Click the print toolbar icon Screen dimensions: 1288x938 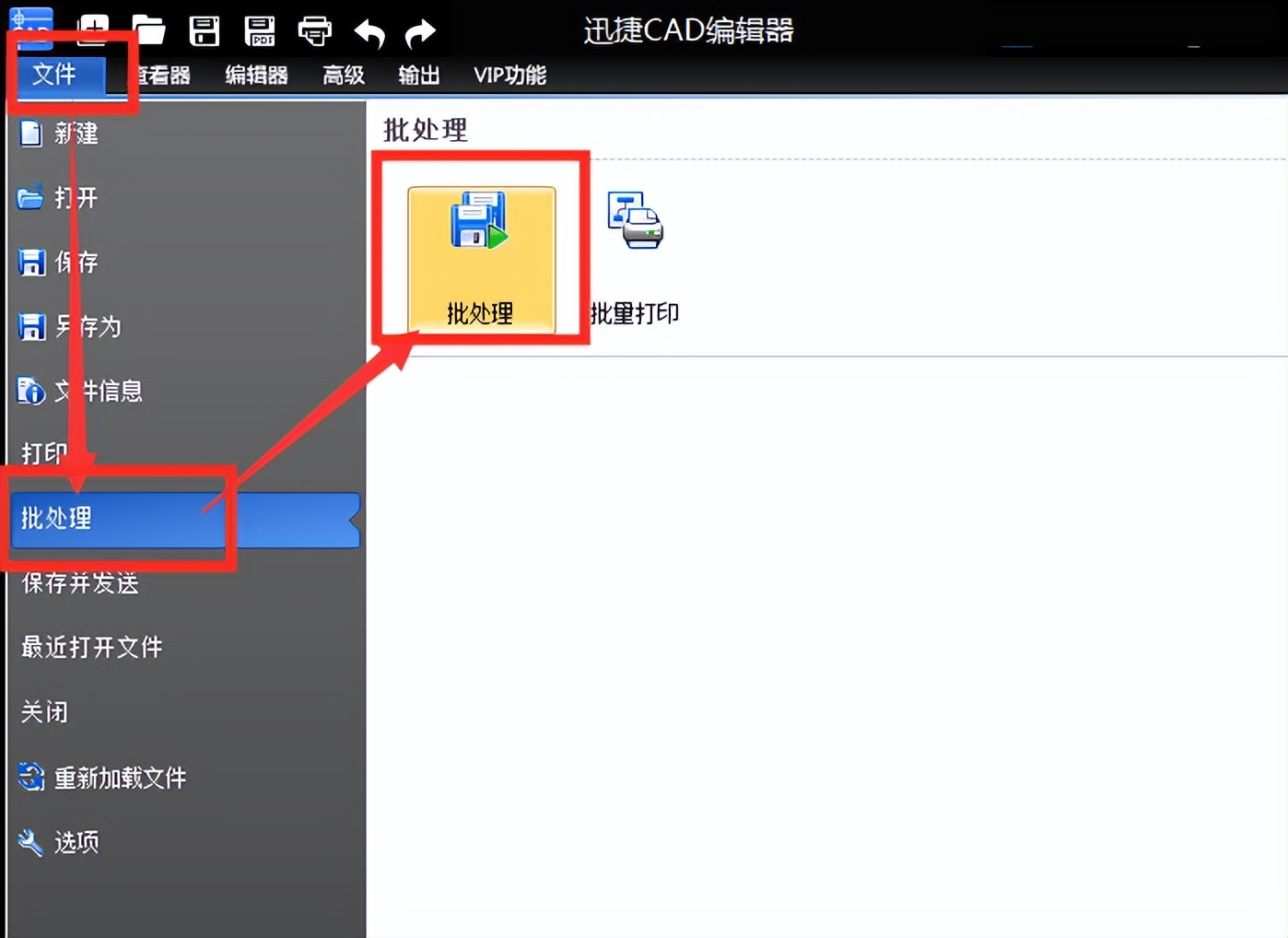pos(316,29)
